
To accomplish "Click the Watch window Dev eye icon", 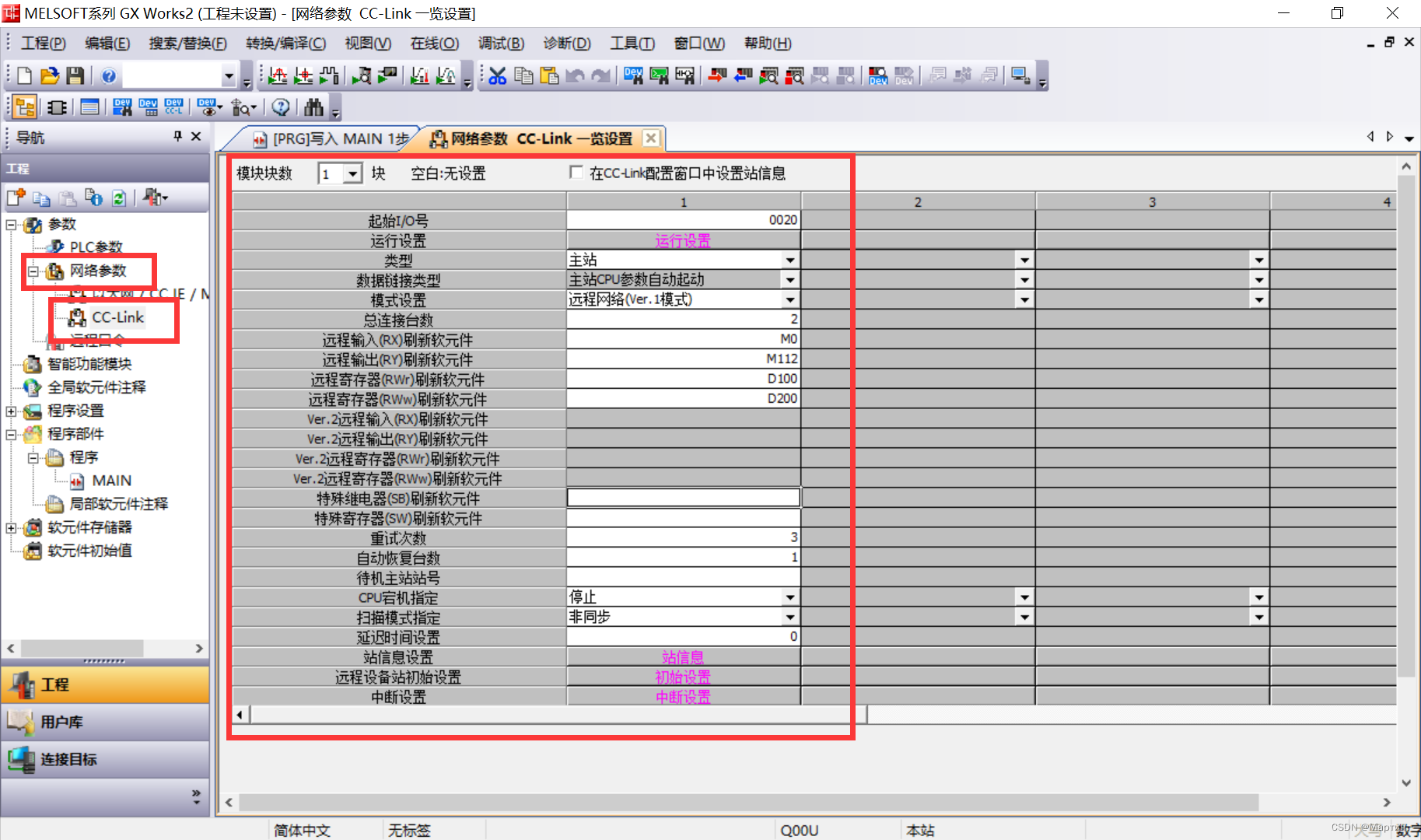I will (208, 107).
